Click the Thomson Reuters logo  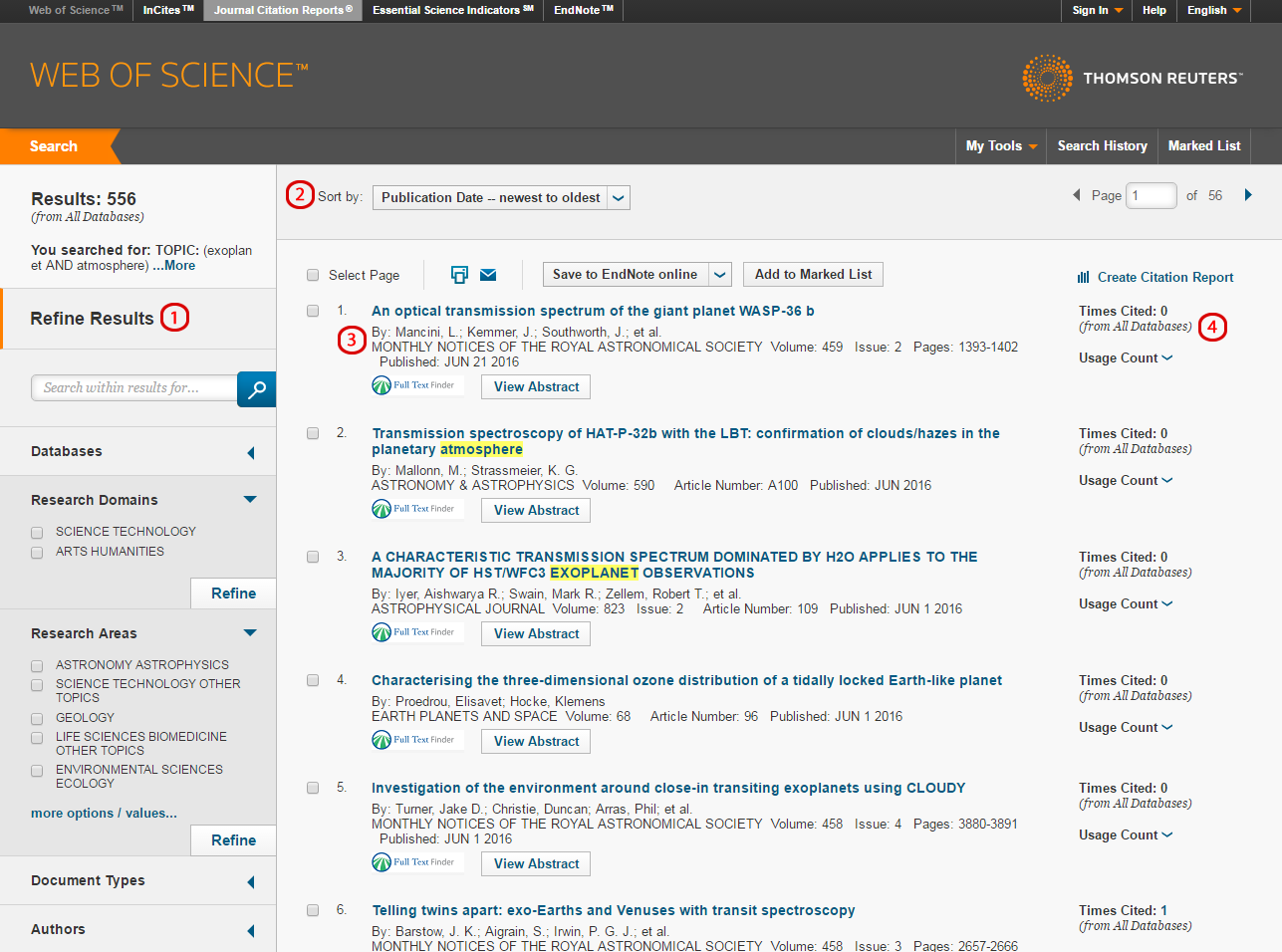1132,78
